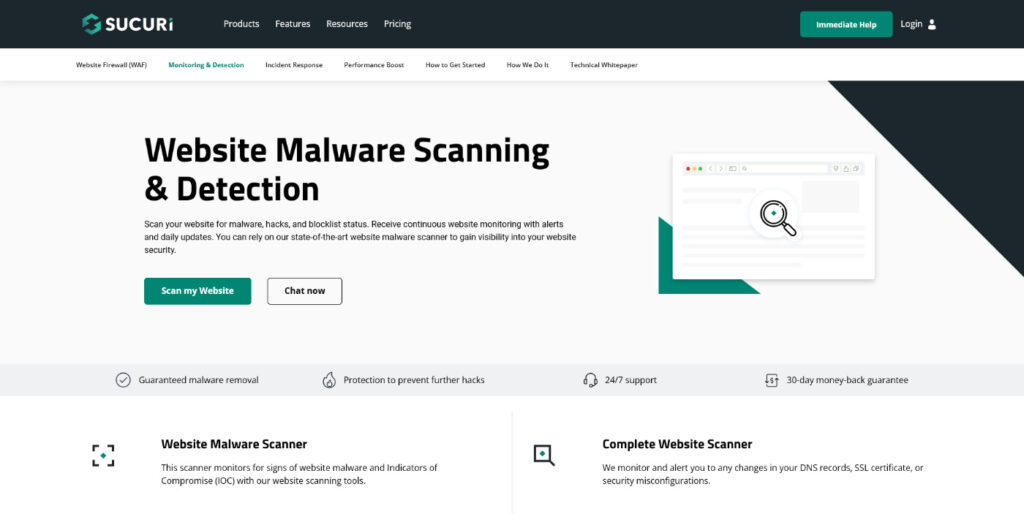This screenshot has height=514, width=1024.
Task: Click the browser window illustration
Action: pos(773,217)
